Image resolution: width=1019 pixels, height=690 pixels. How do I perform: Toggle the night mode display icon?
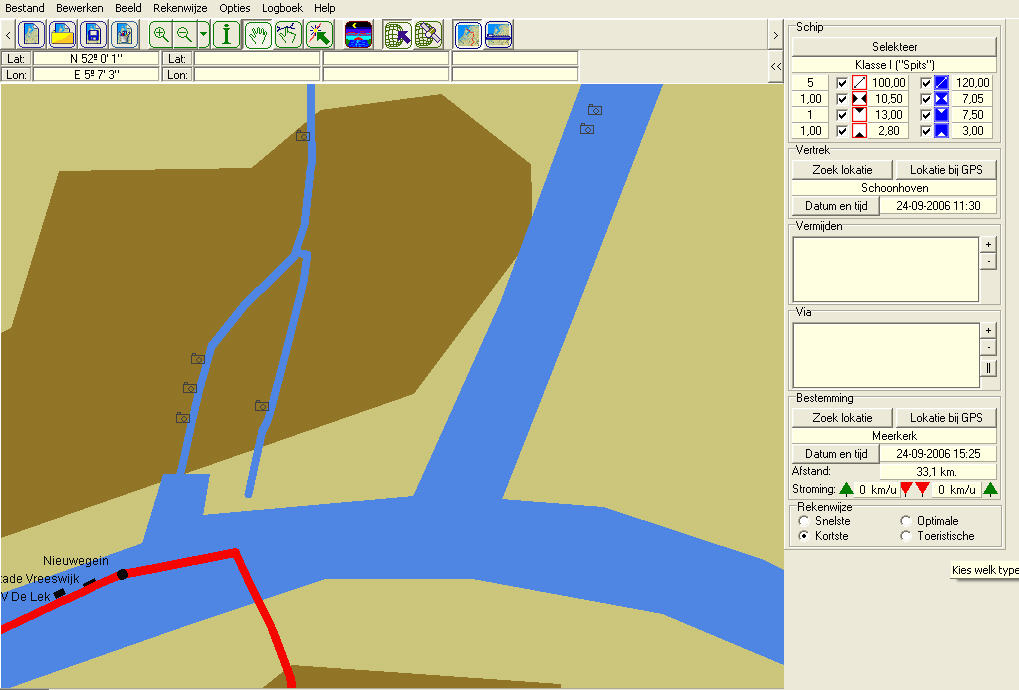pyautogui.click(x=359, y=35)
